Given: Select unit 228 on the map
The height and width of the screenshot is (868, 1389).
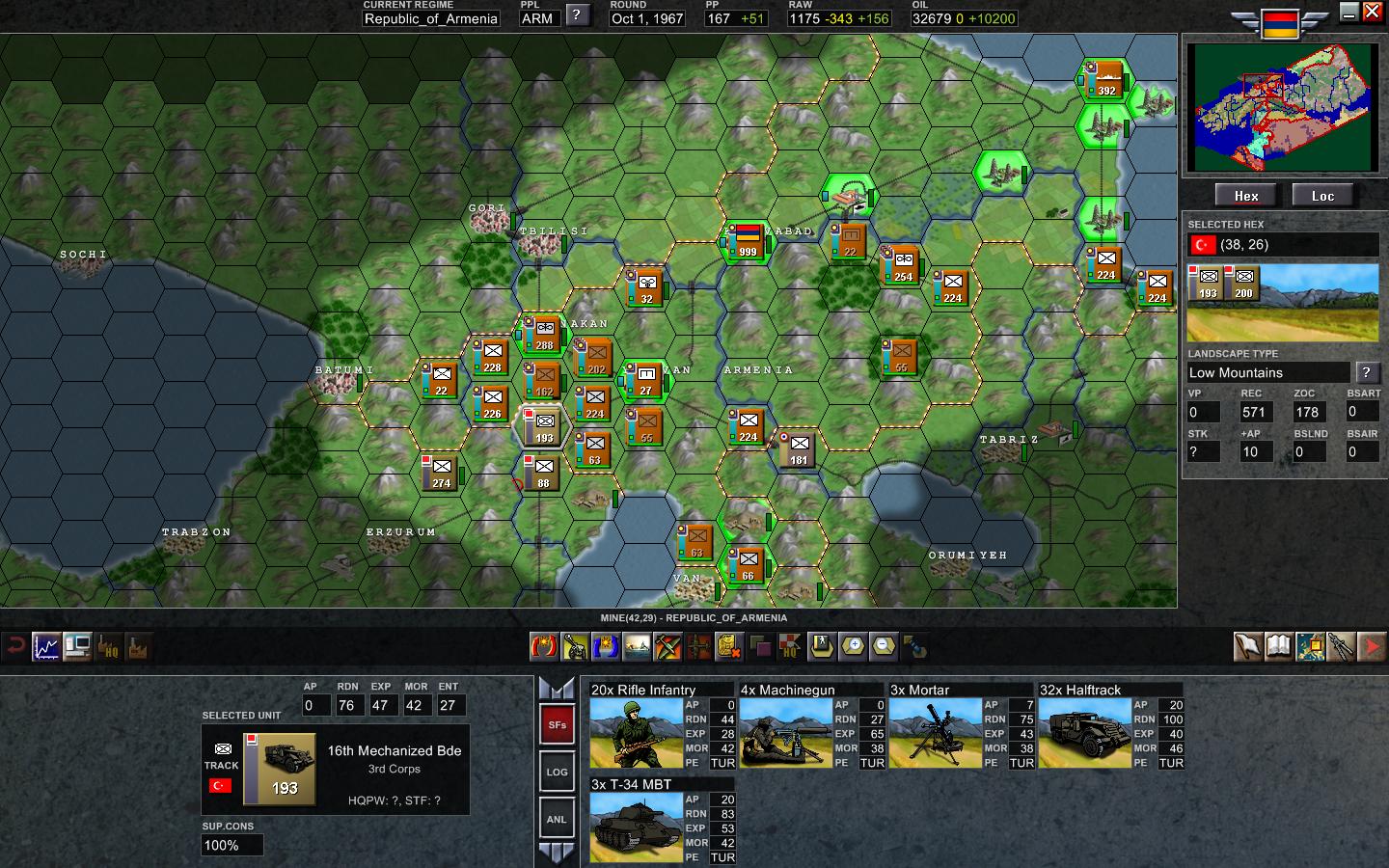Looking at the screenshot, I should (x=492, y=356).
